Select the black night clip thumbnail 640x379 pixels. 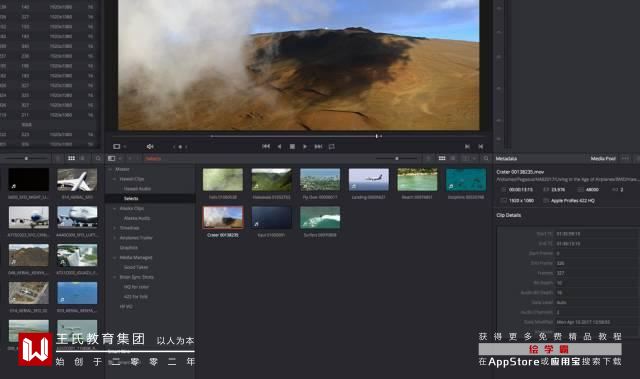click(29, 180)
